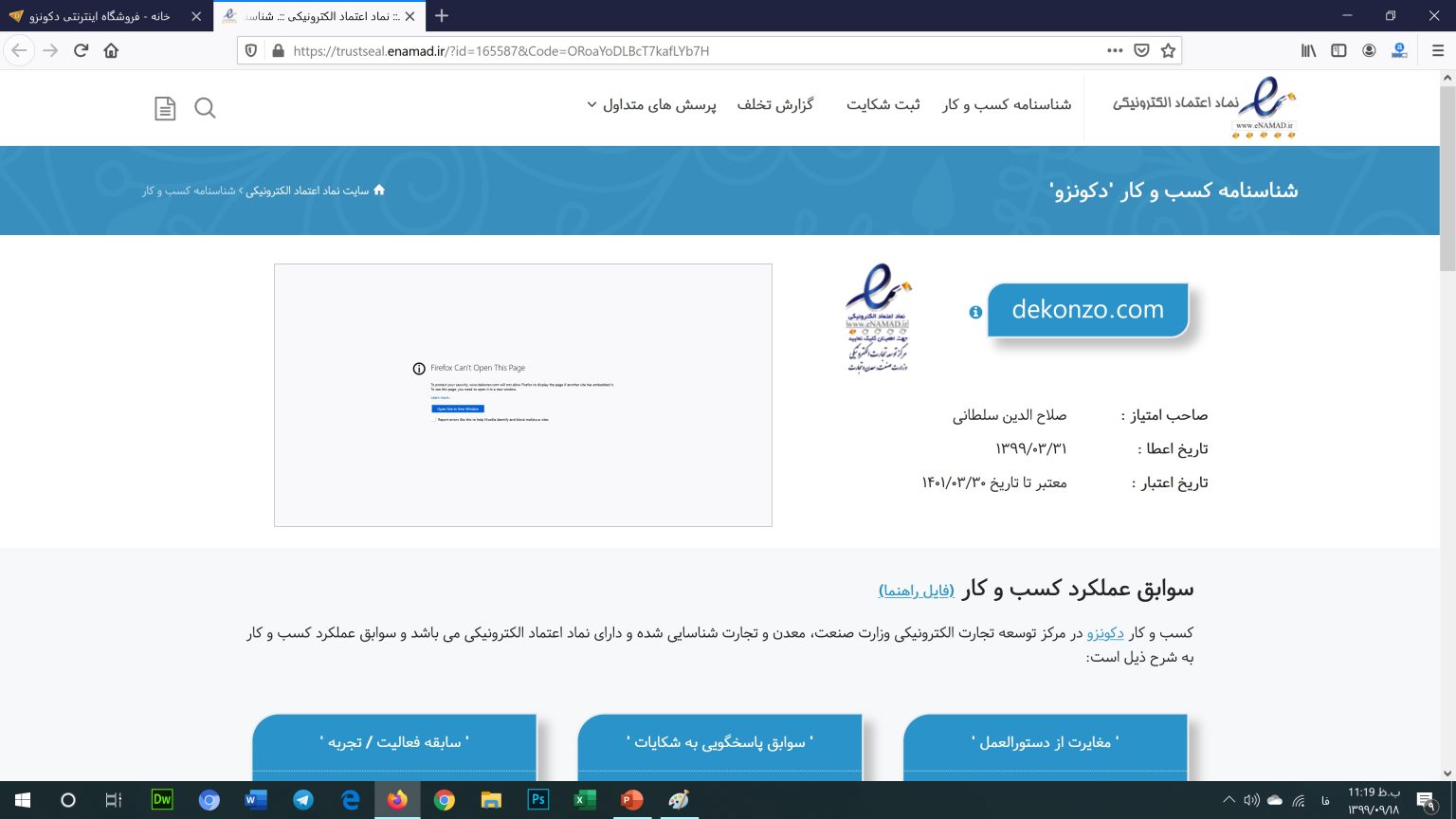The height and width of the screenshot is (819, 1456).
Task: Click the مغایرت از دستورالعمل card header
Action: tap(1046, 742)
